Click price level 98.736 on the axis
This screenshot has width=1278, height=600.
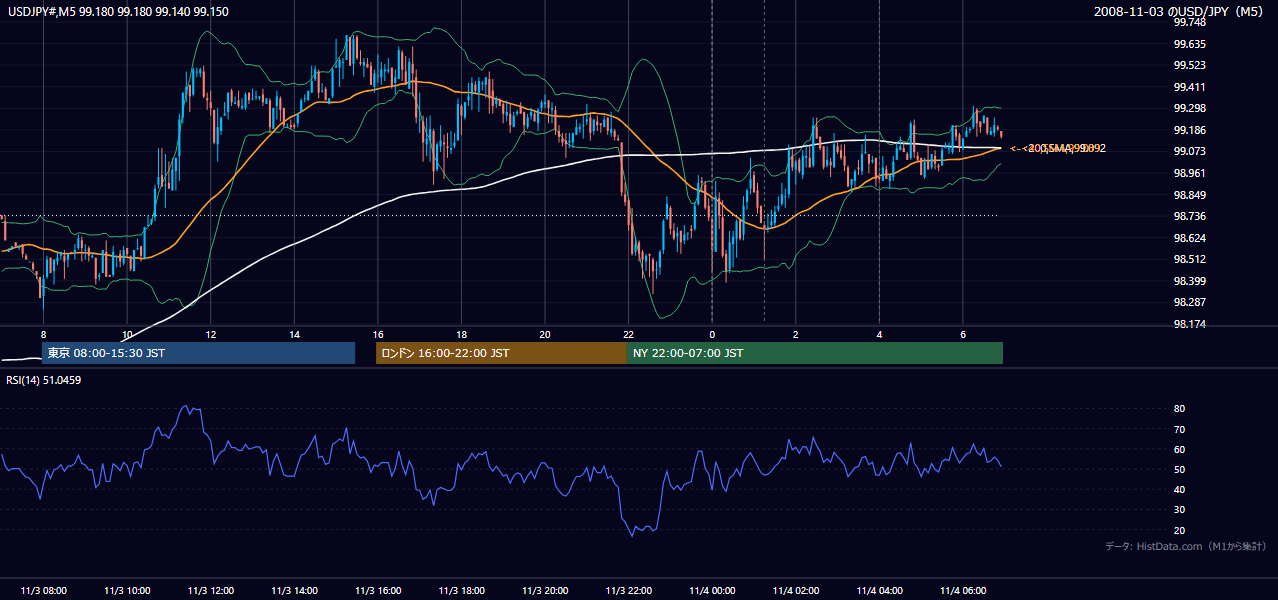(1190, 216)
